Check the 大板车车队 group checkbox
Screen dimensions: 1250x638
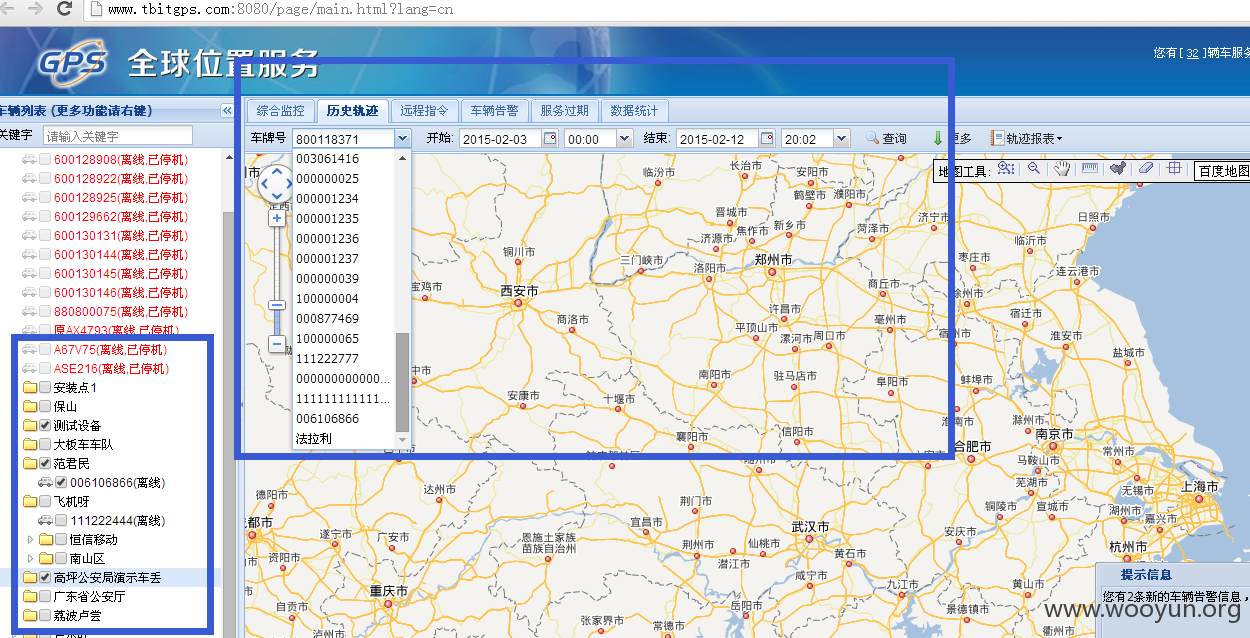click(45, 444)
